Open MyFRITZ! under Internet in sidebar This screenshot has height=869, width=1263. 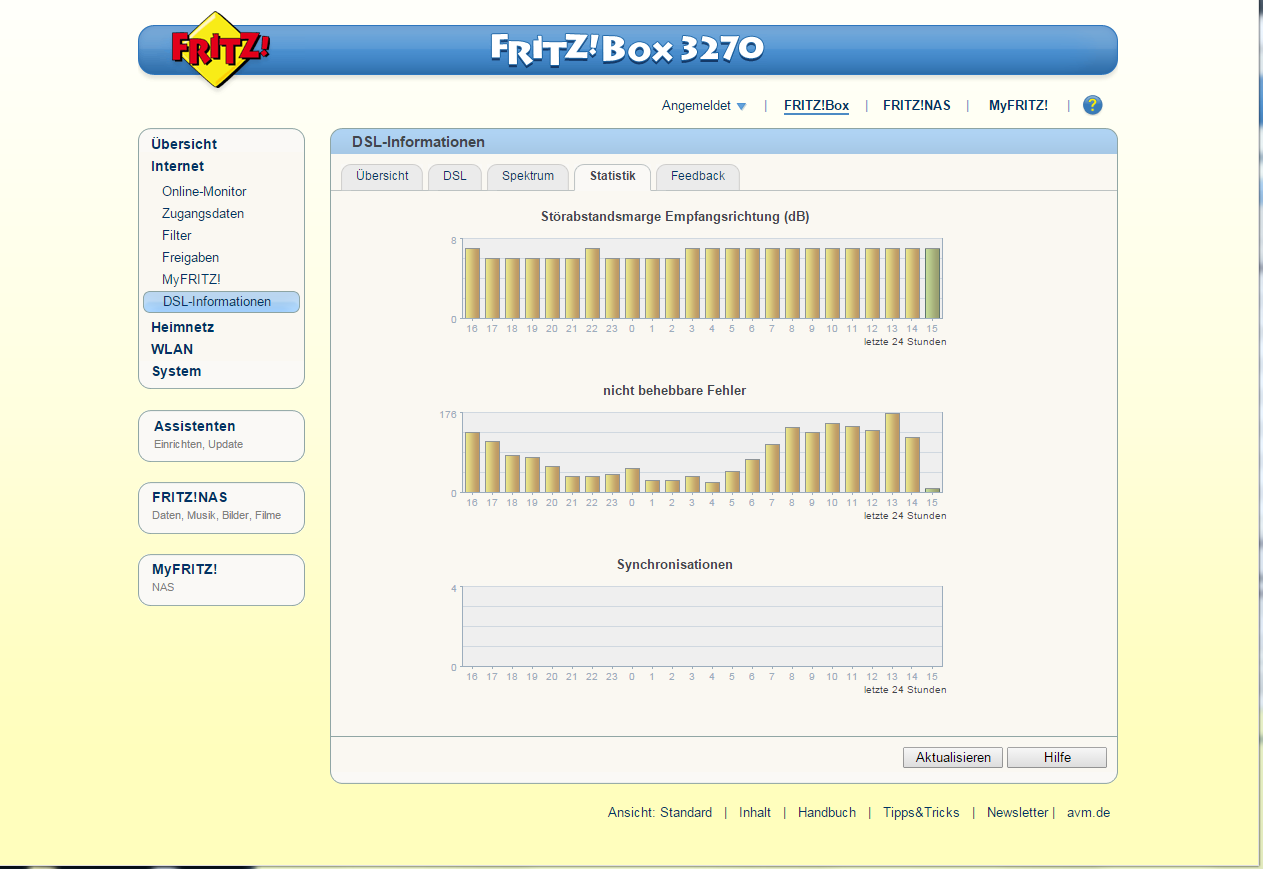[x=191, y=279]
